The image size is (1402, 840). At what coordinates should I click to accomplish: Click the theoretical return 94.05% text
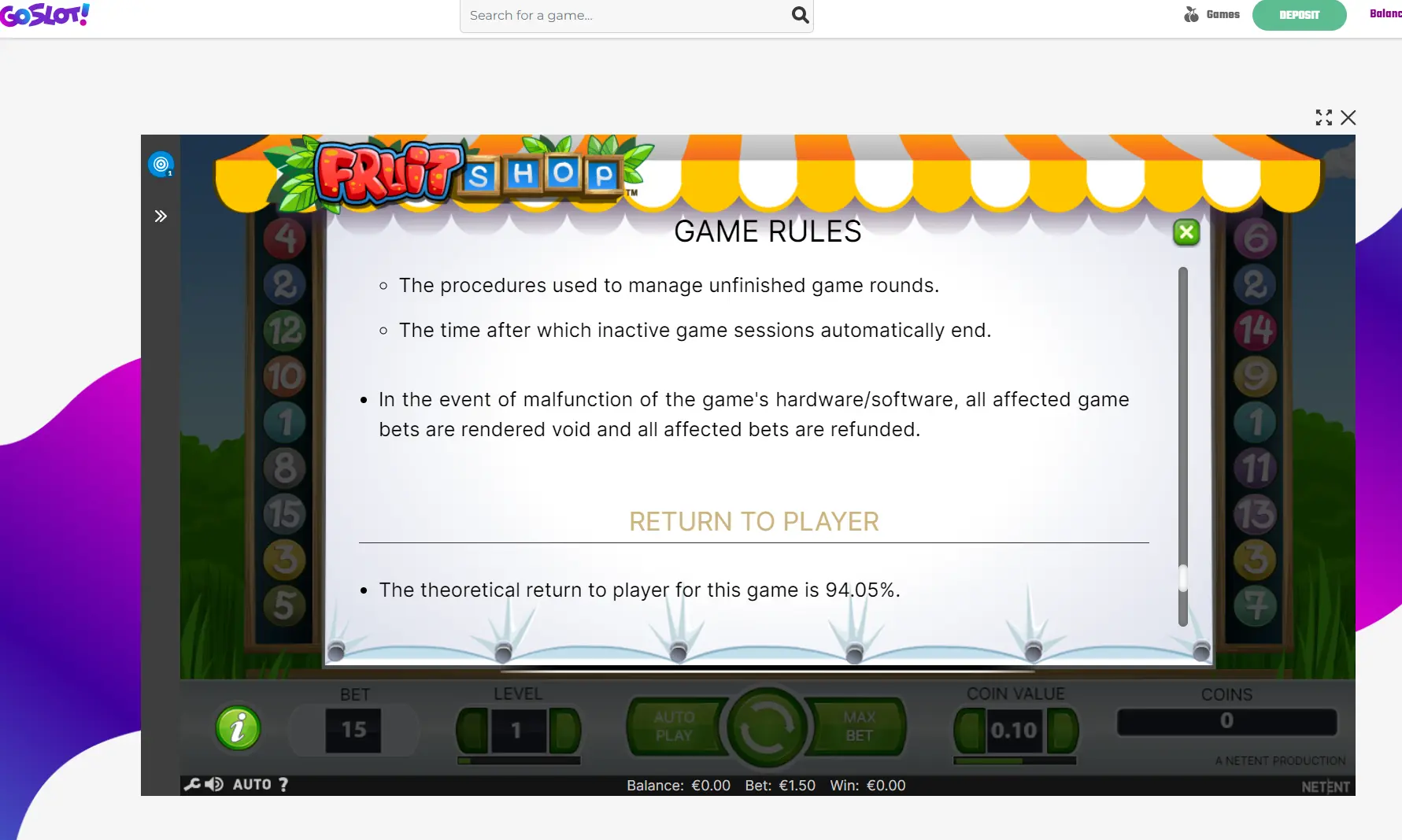[639, 590]
